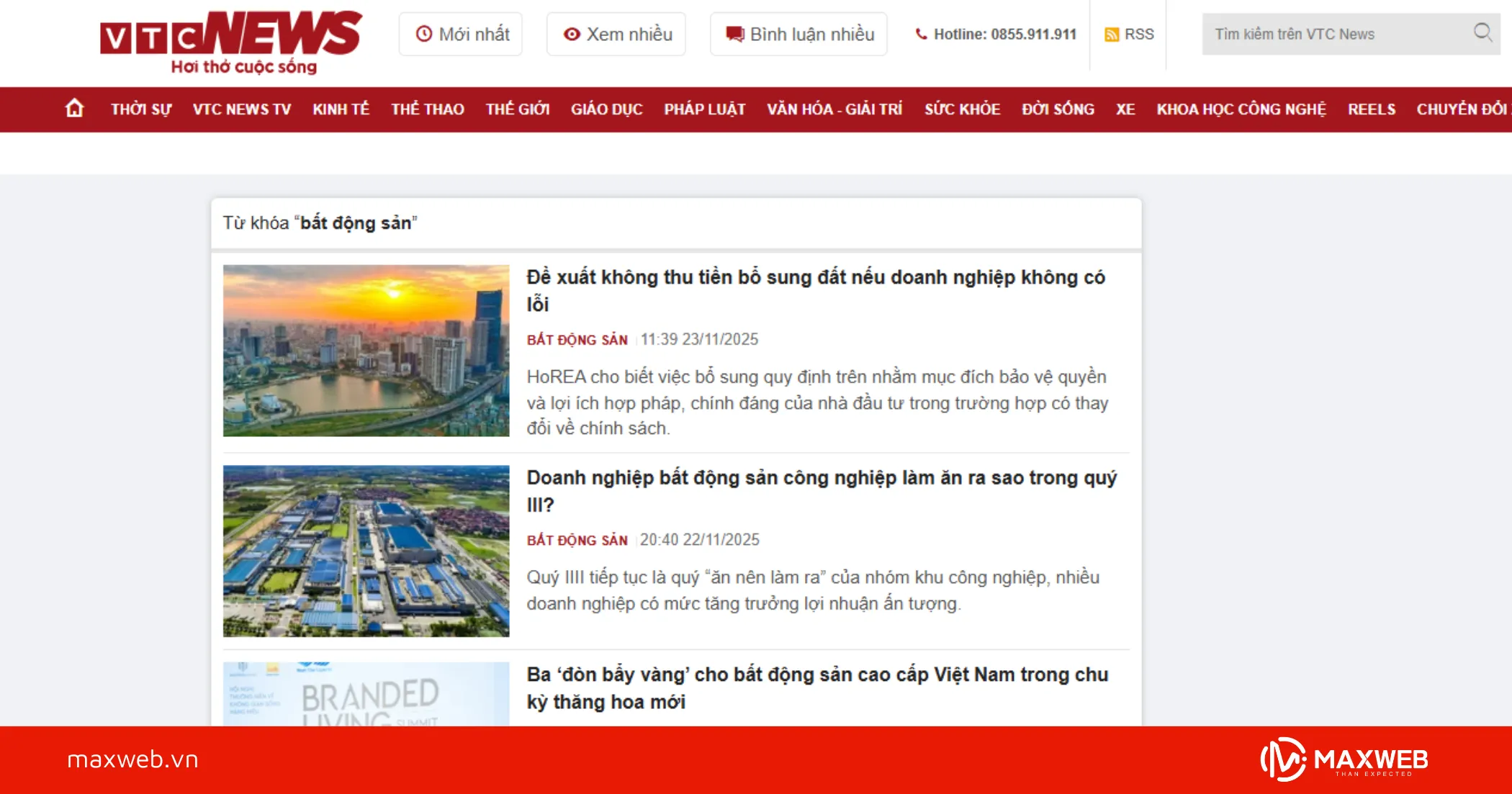Open the THỜI SỰ menu section
This screenshot has width=1512, height=794.
click(141, 109)
